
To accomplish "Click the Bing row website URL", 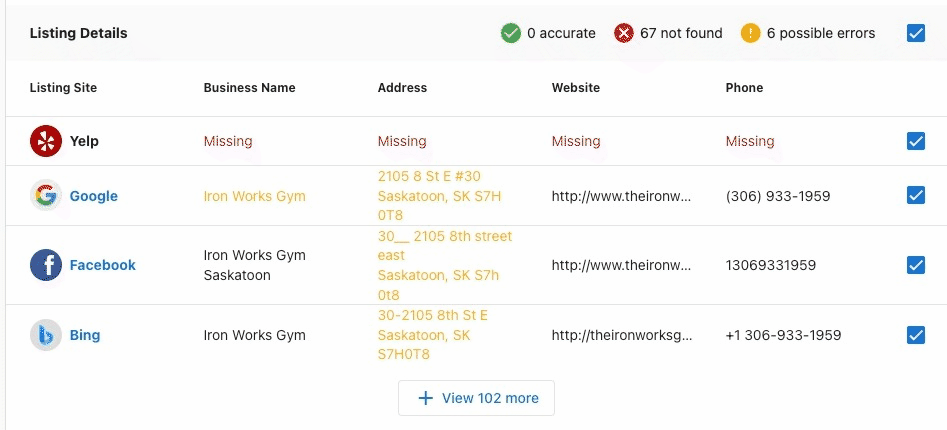I will (x=621, y=335).
